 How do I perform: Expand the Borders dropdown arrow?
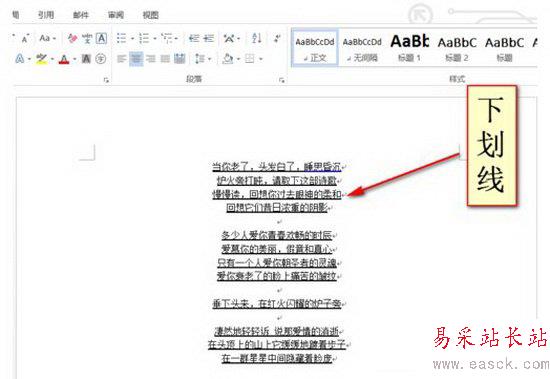point(261,59)
